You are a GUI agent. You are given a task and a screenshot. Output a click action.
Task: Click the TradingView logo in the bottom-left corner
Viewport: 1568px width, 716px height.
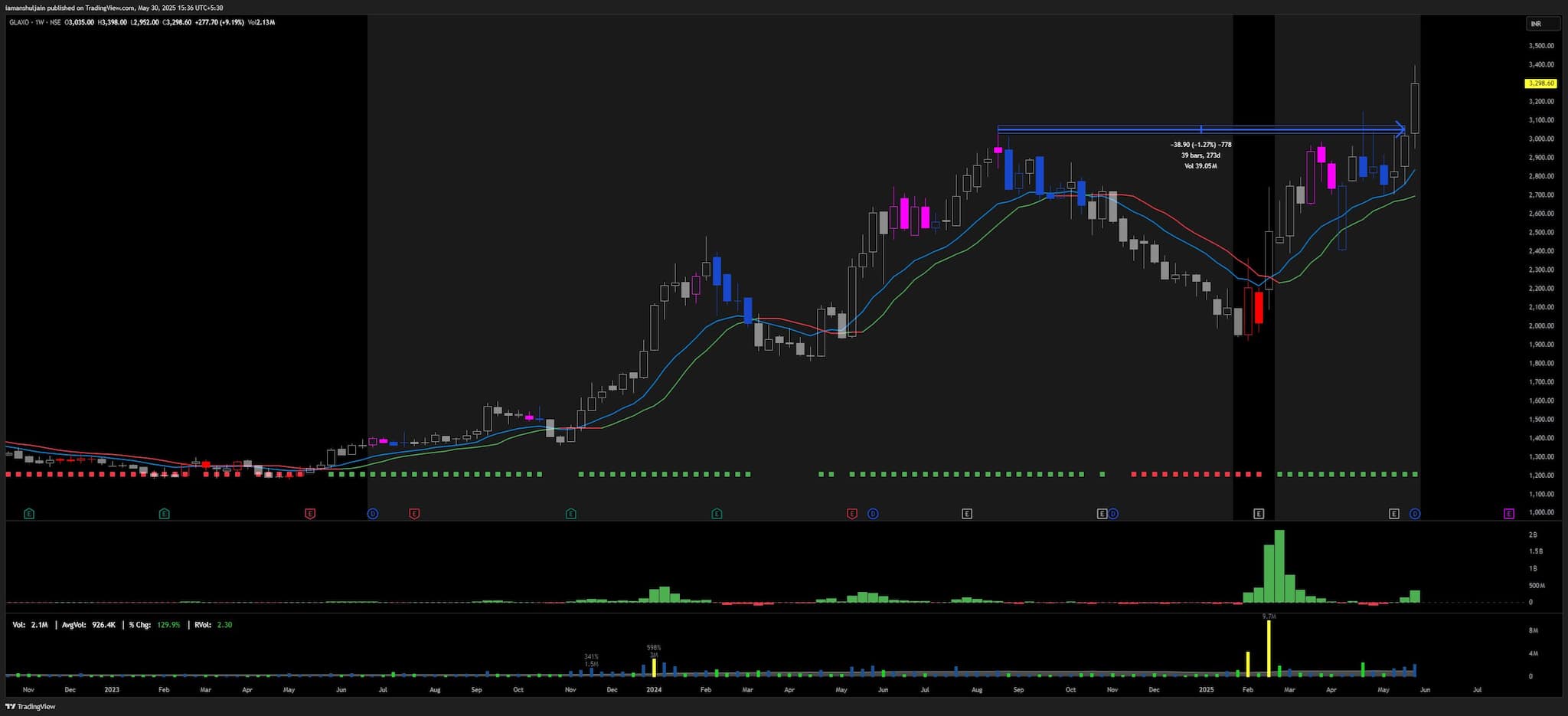(x=31, y=707)
